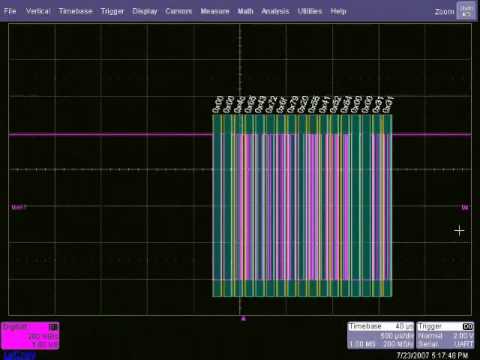Click the decoded byte label 0x4C
This screenshot has width=480, height=360.
point(240,105)
